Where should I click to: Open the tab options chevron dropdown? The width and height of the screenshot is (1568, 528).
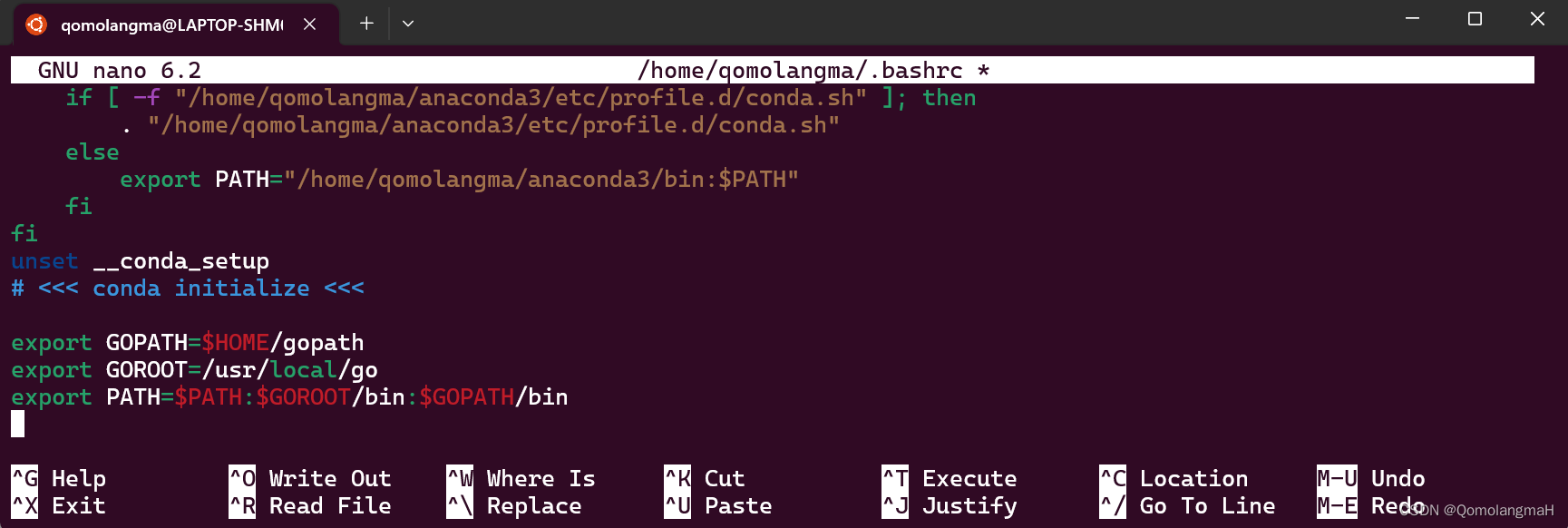[407, 24]
